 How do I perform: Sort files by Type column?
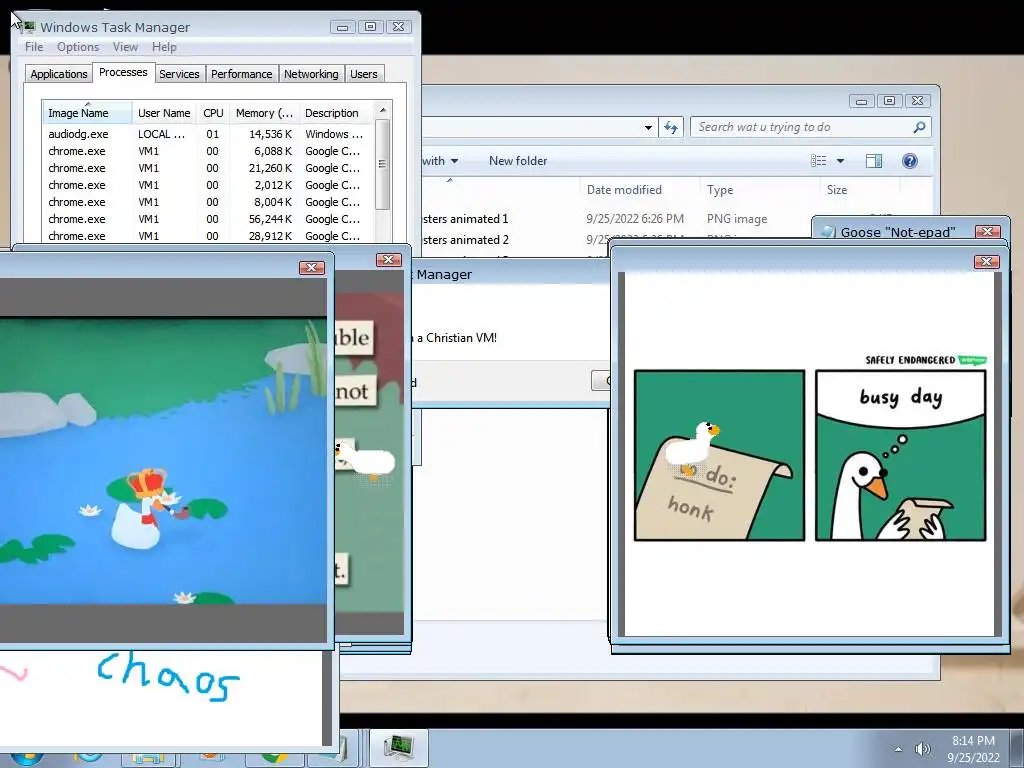[760, 190]
